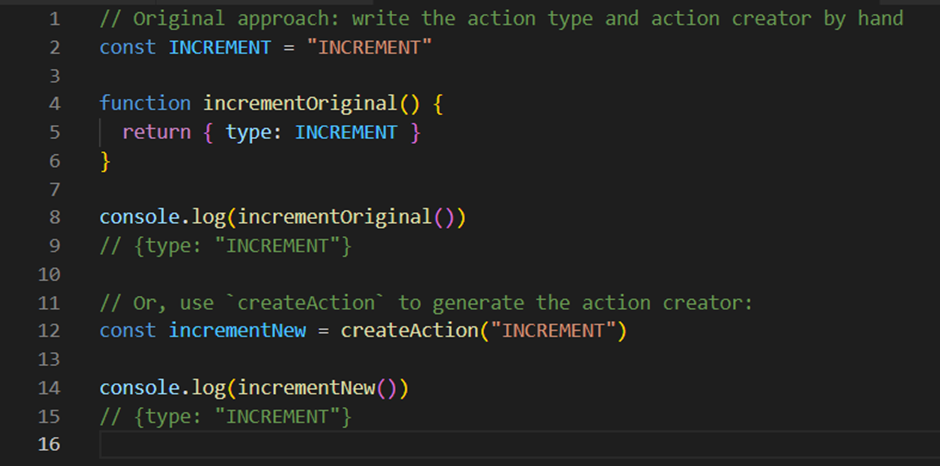Place cursor on empty line 16
Viewport: 940px width, 466px height.
click(x=519, y=444)
